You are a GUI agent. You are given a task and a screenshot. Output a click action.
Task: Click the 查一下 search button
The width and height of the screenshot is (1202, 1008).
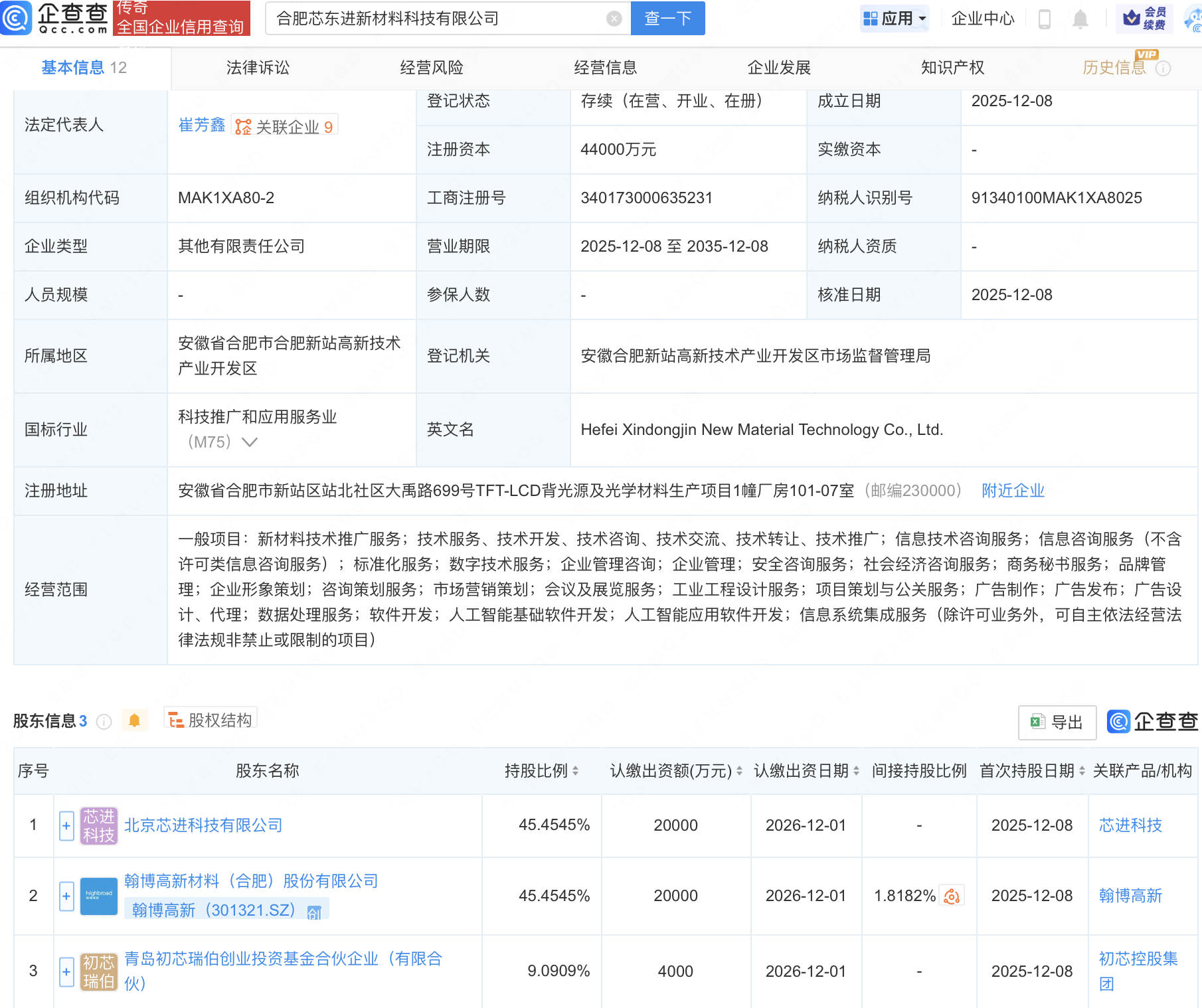coord(667,19)
